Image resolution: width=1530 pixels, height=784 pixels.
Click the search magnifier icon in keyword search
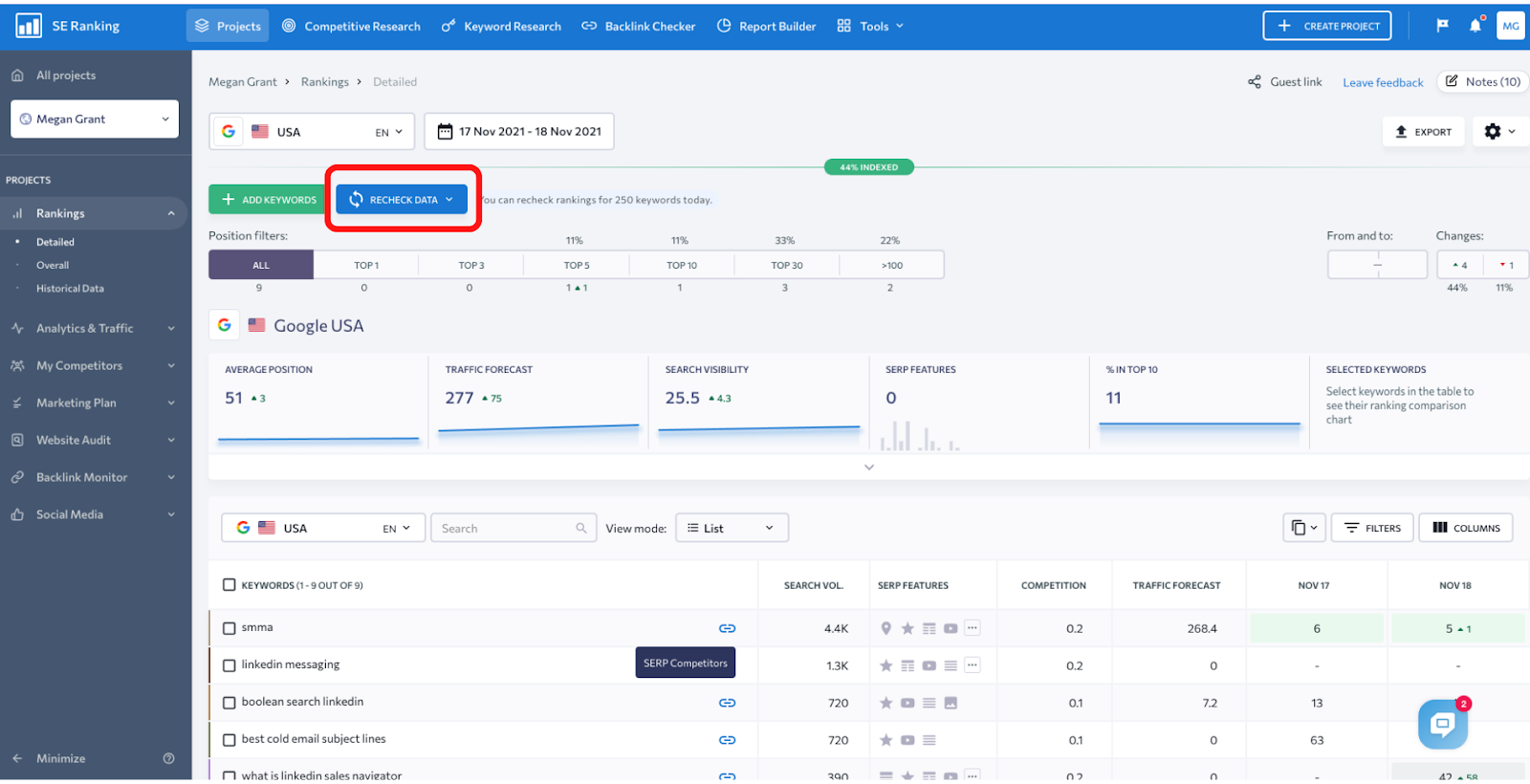point(581,528)
